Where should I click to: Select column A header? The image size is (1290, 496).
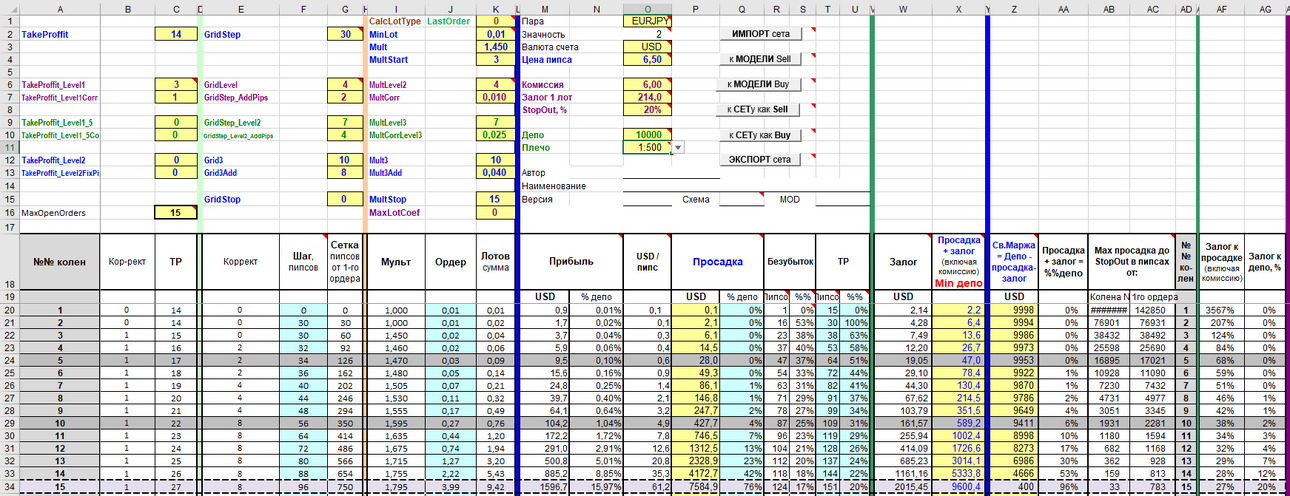(60, 9)
